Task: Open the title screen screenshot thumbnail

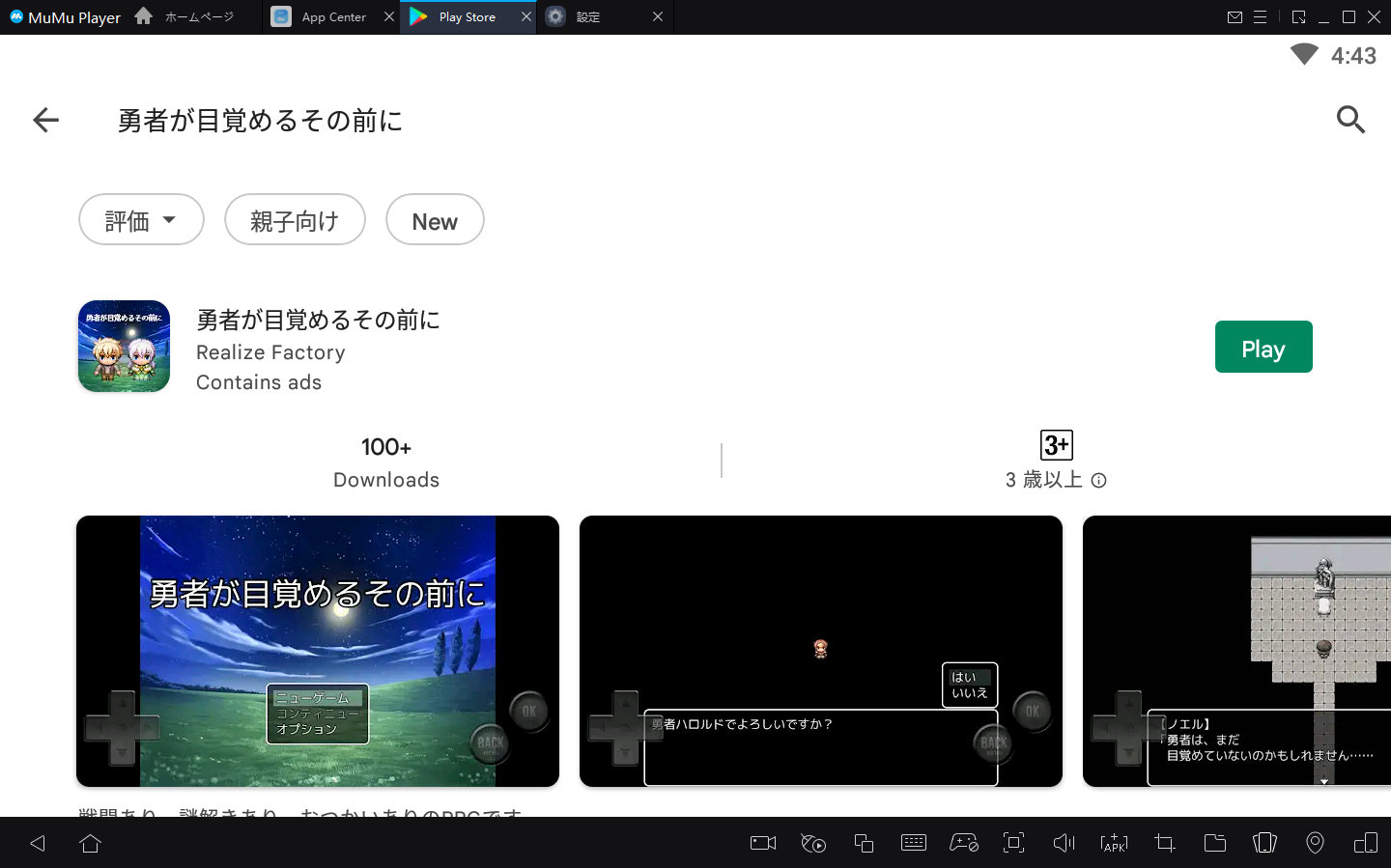Action: click(x=318, y=651)
